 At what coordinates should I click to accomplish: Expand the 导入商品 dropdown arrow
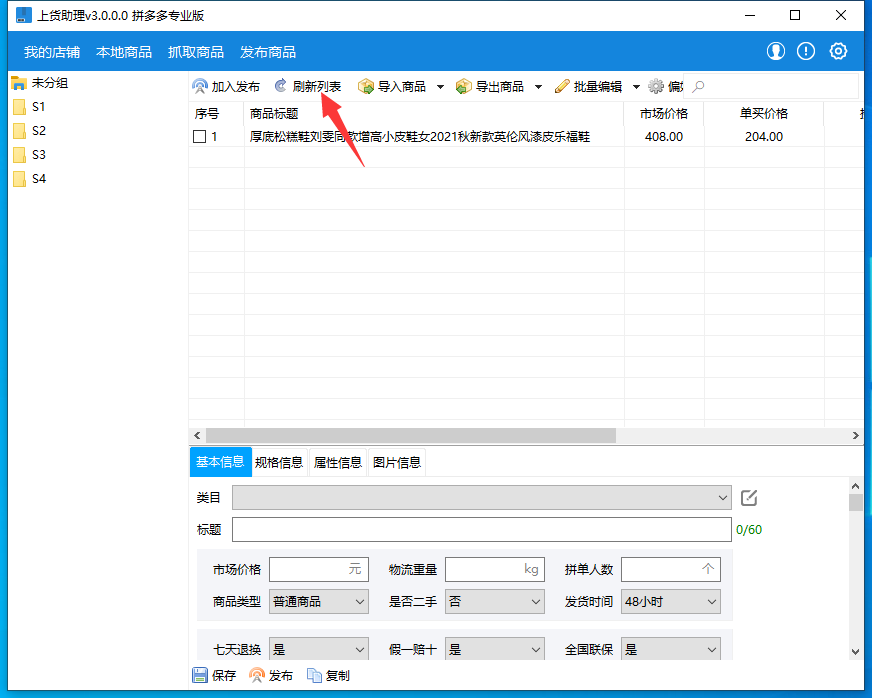440,87
